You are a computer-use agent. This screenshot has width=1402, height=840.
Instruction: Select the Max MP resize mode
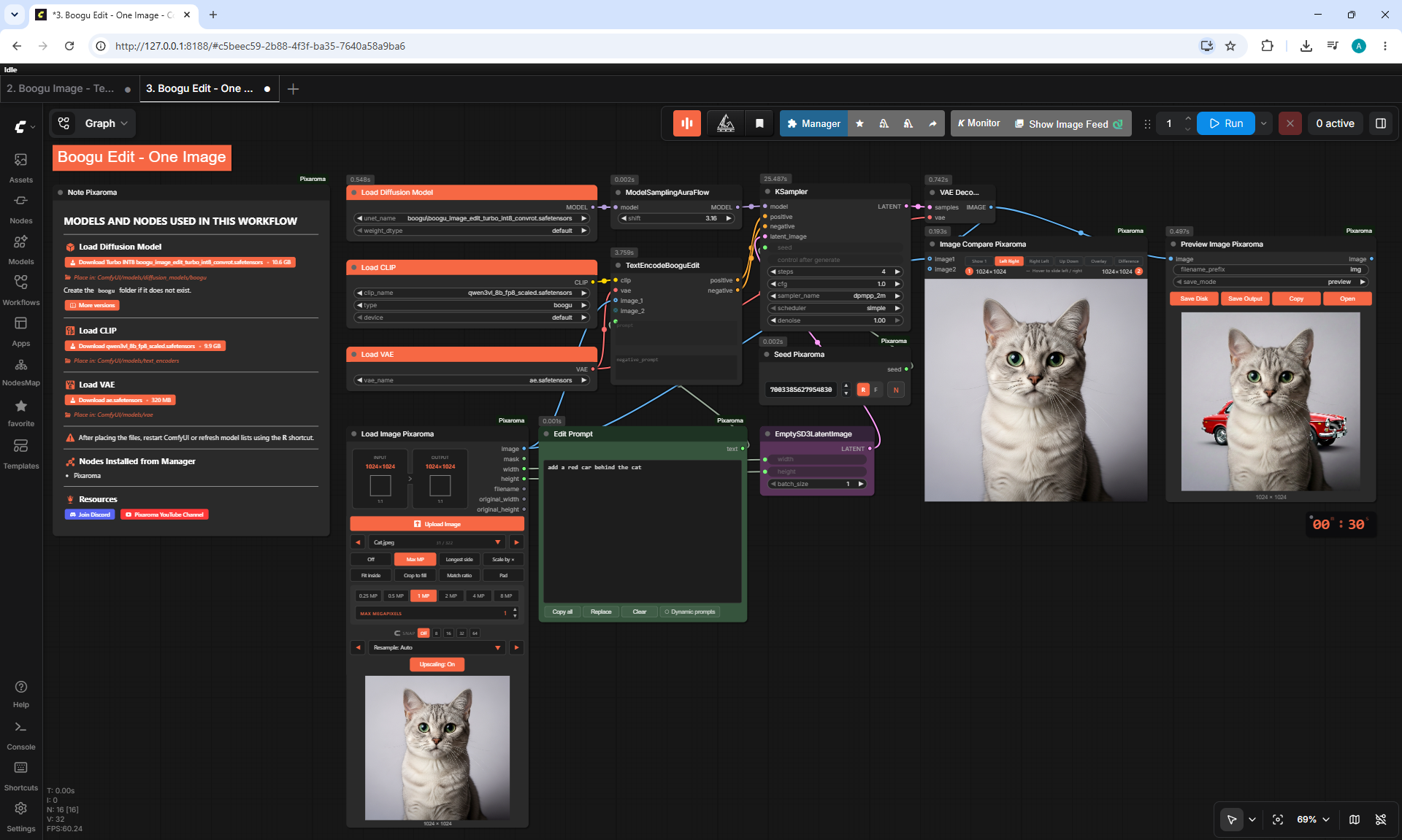coord(415,560)
